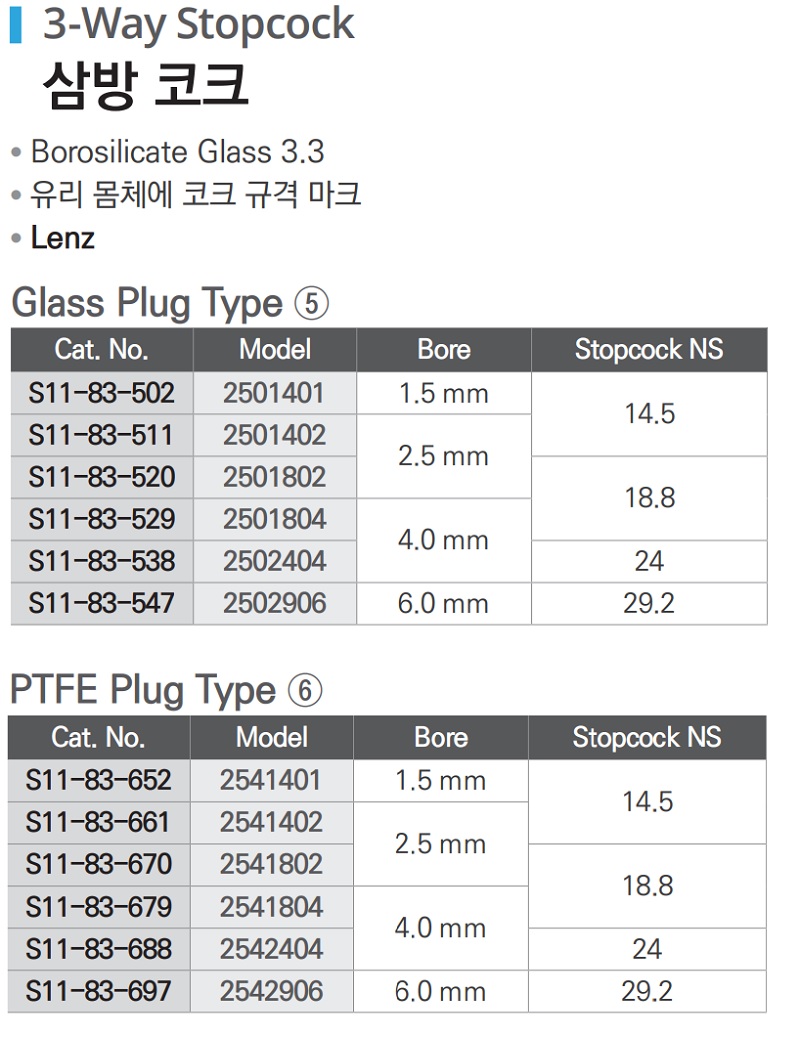Click the Korean title 삼방 코크
This screenshot has height=1037, width=800.
tap(145, 86)
